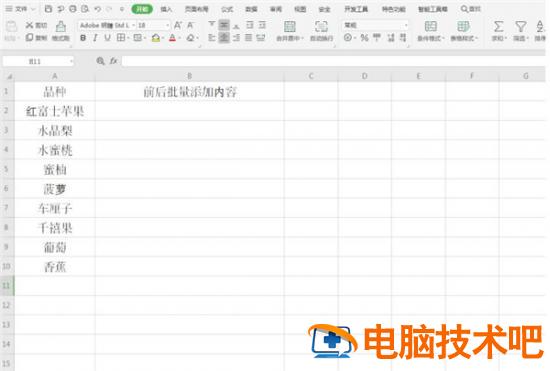Click the AutoSum sigma icon
550x371 pixels.
click(x=498, y=26)
